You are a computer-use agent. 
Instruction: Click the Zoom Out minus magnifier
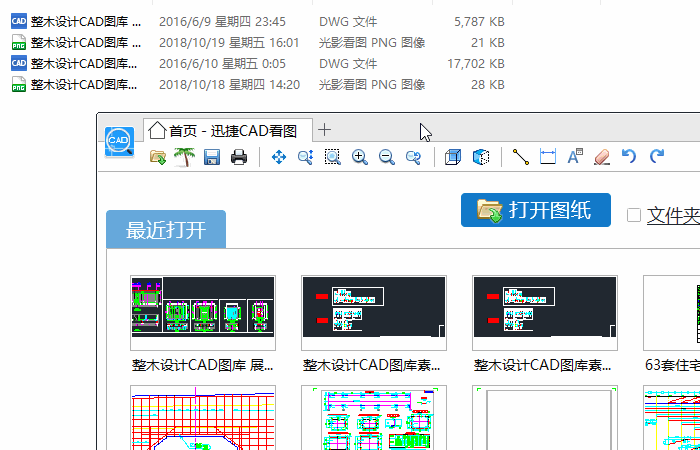coord(387,157)
